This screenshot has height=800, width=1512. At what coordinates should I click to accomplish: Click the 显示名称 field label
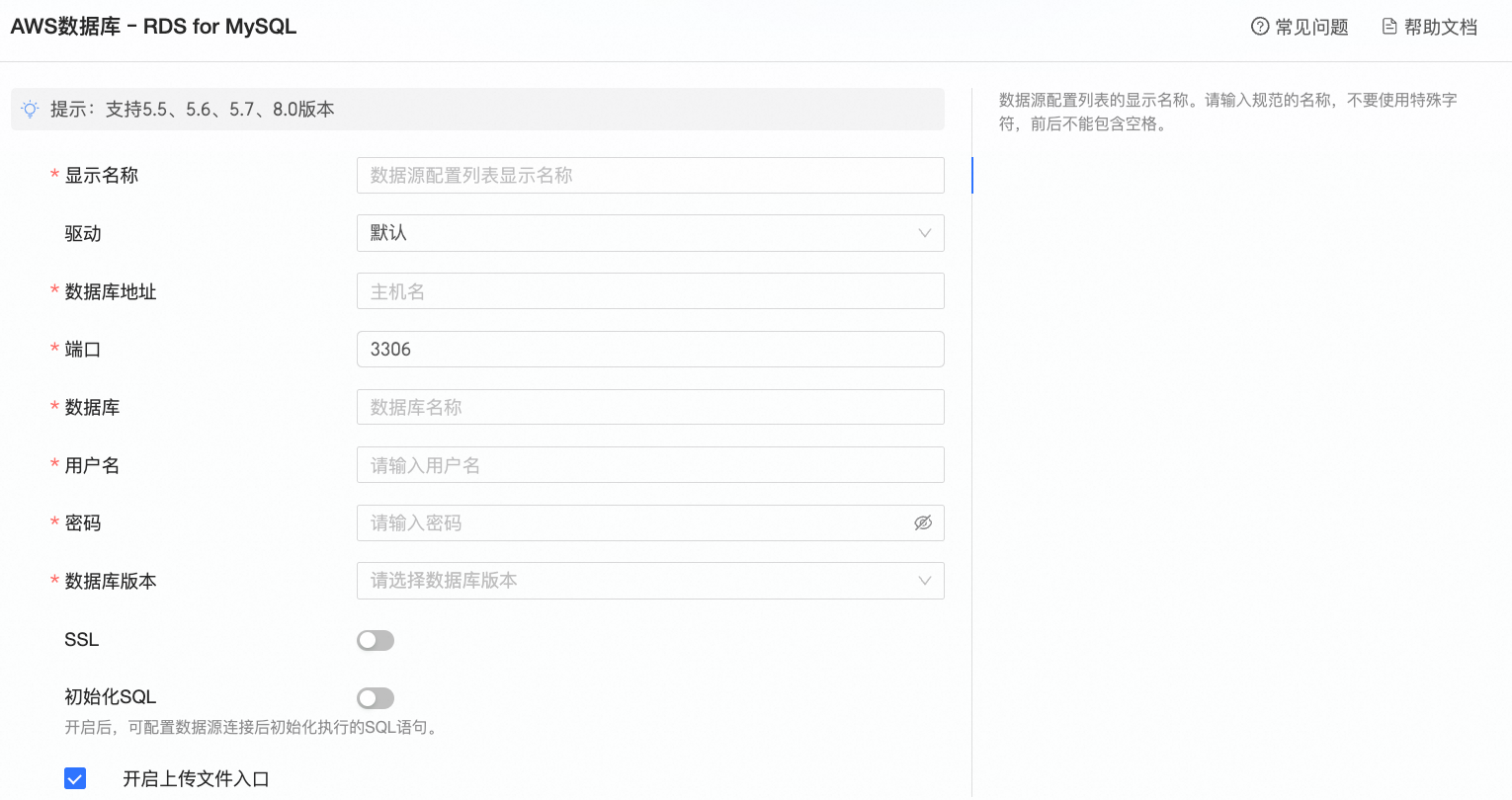click(x=102, y=175)
